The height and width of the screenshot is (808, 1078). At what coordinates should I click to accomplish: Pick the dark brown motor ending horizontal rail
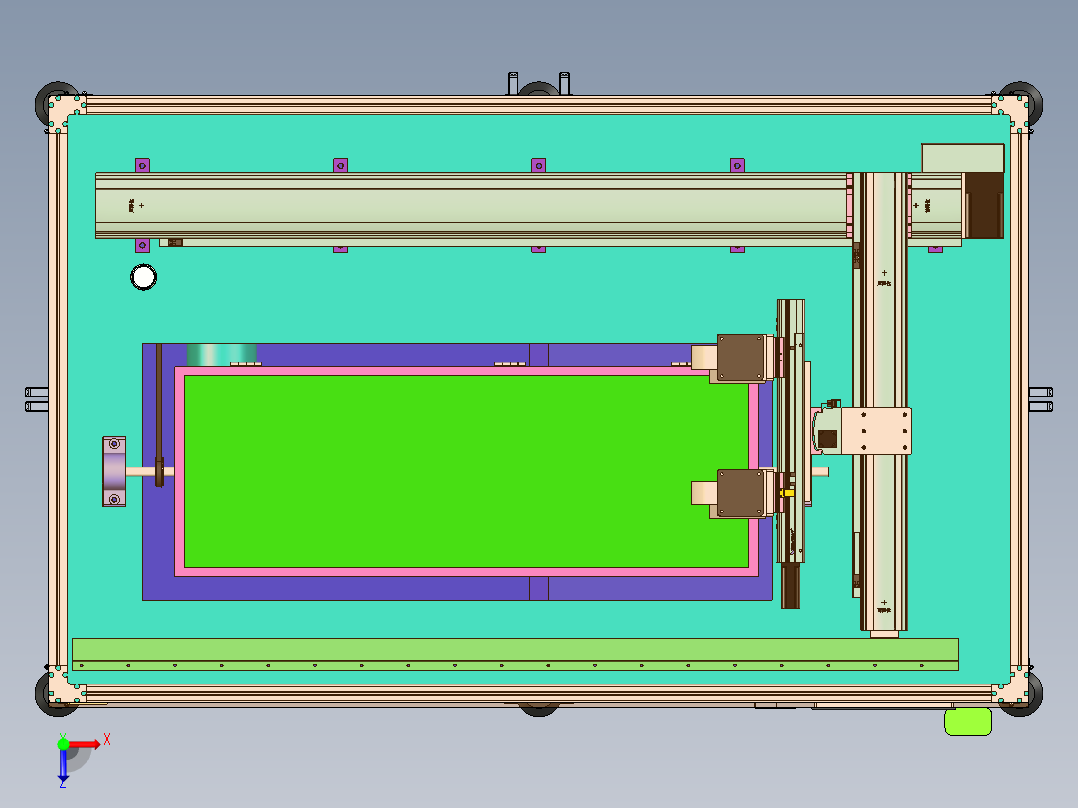coord(984,206)
